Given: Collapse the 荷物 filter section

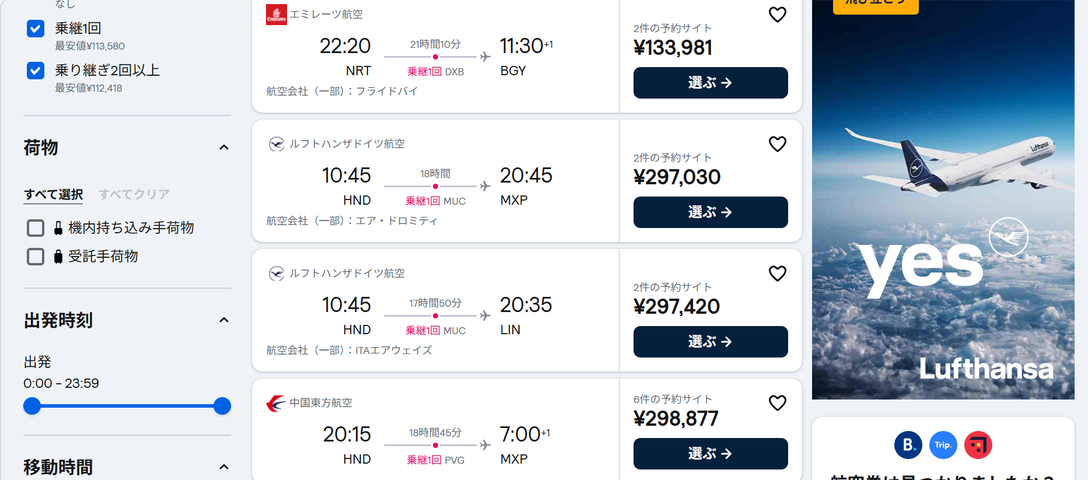Looking at the screenshot, I should pyautogui.click(x=224, y=148).
